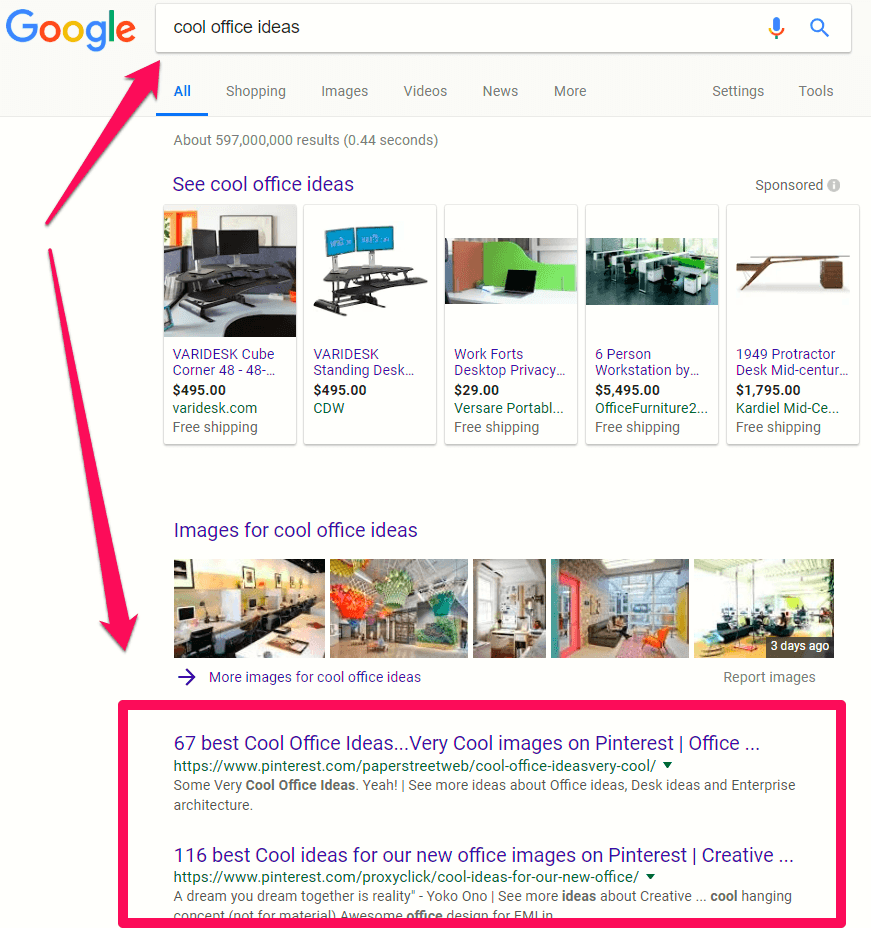Screen dimensions: 871x928
Task: Open image of lounge with orange chair
Action: point(620,608)
